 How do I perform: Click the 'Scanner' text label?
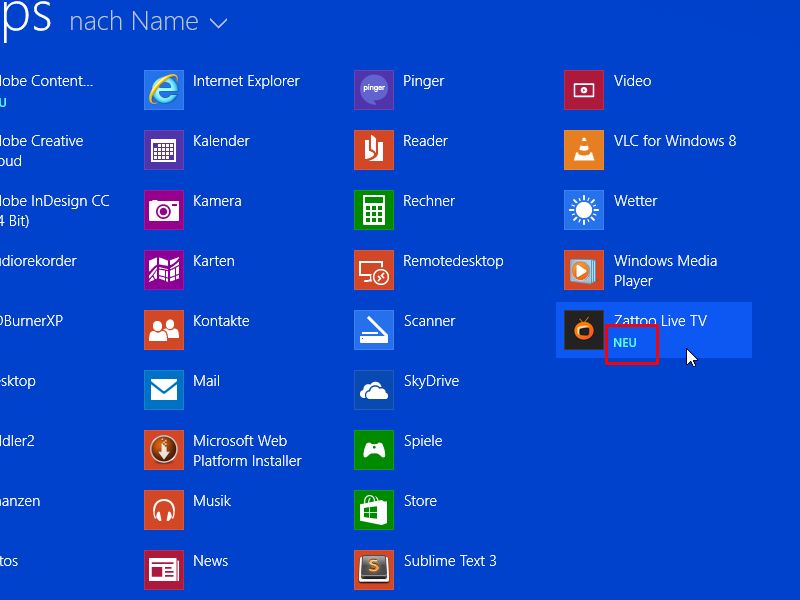pos(430,321)
